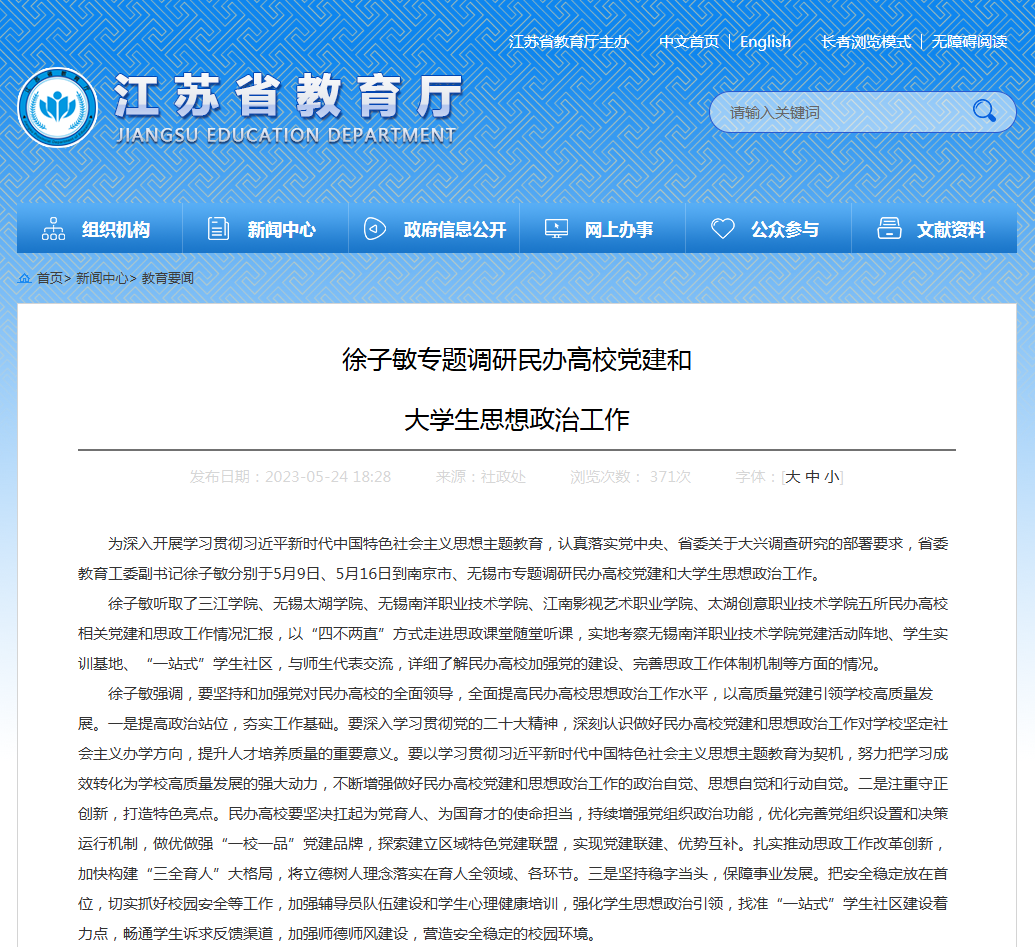The width and height of the screenshot is (1035, 947).
Task: Set font size to 小
Action: [x=832, y=477]
